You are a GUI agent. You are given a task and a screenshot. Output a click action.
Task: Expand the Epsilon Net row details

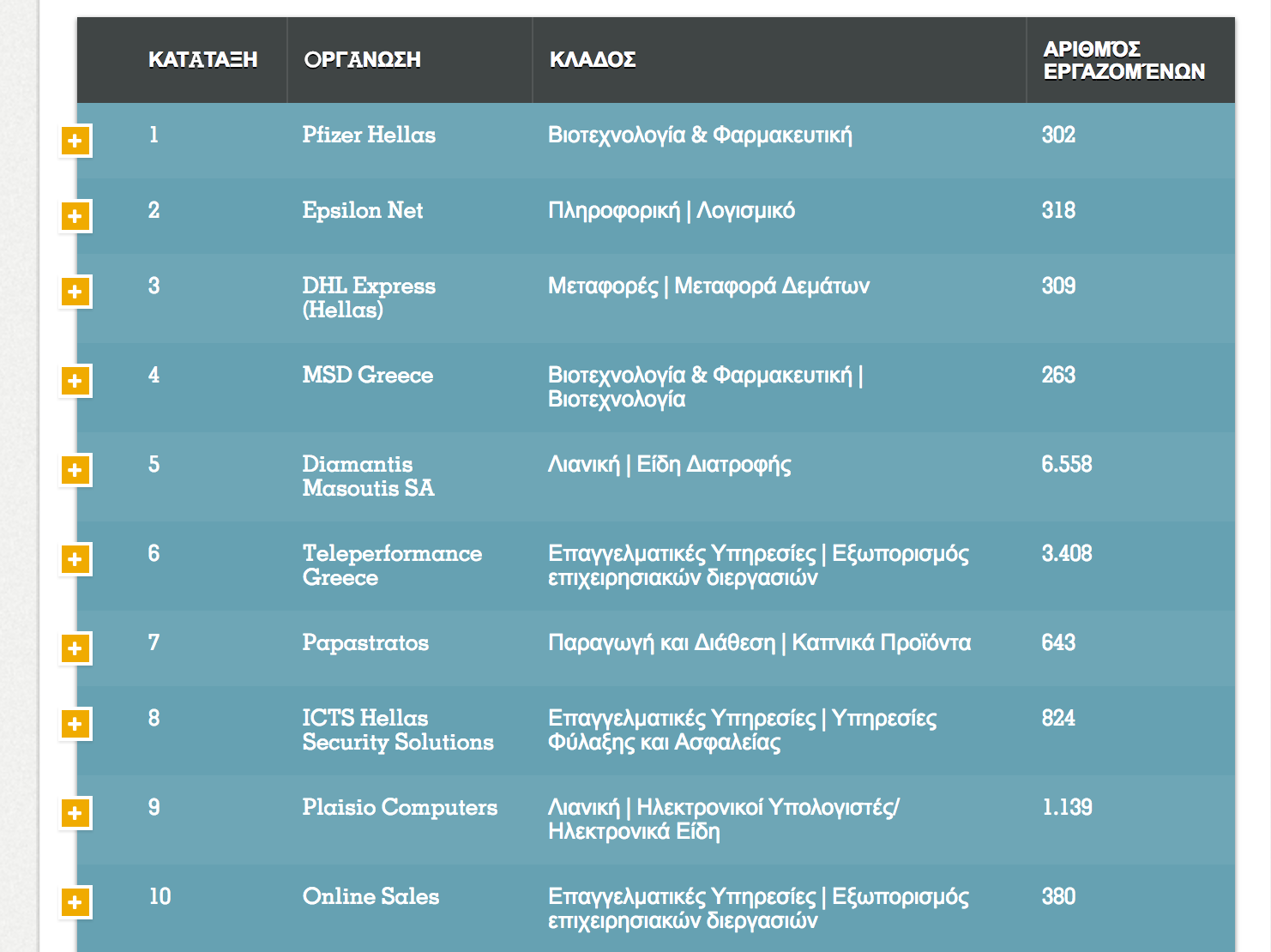point(75,216)
